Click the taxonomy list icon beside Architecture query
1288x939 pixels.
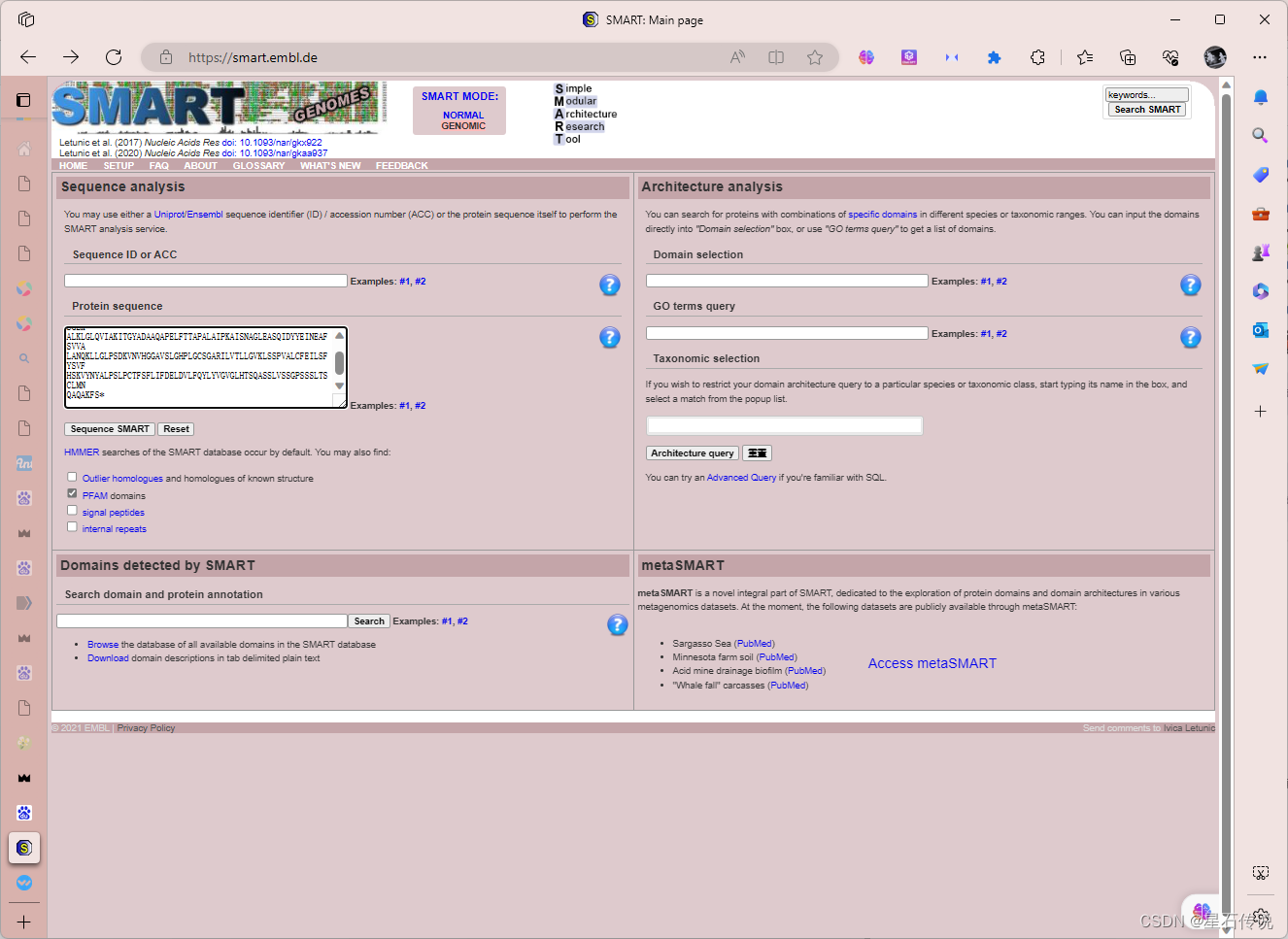pos(757,453)
